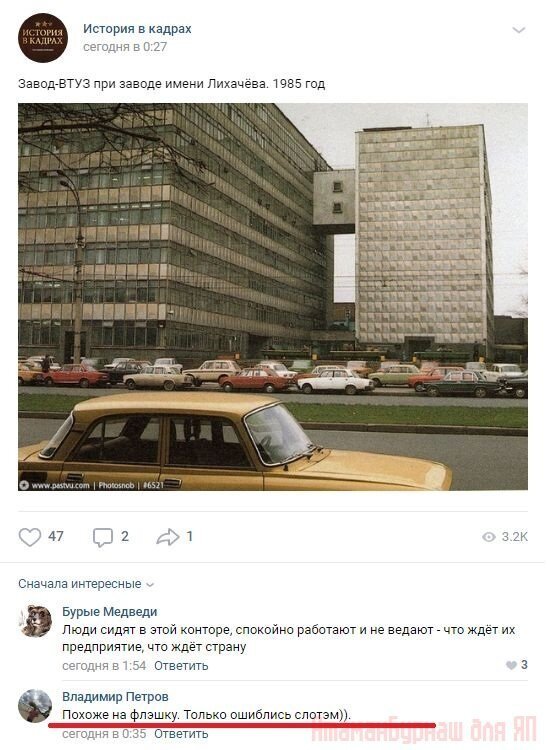Screen dimensions: 547x750
Task: Open comment timestamp сегодня в 0:35
Action: coord(104,733)
